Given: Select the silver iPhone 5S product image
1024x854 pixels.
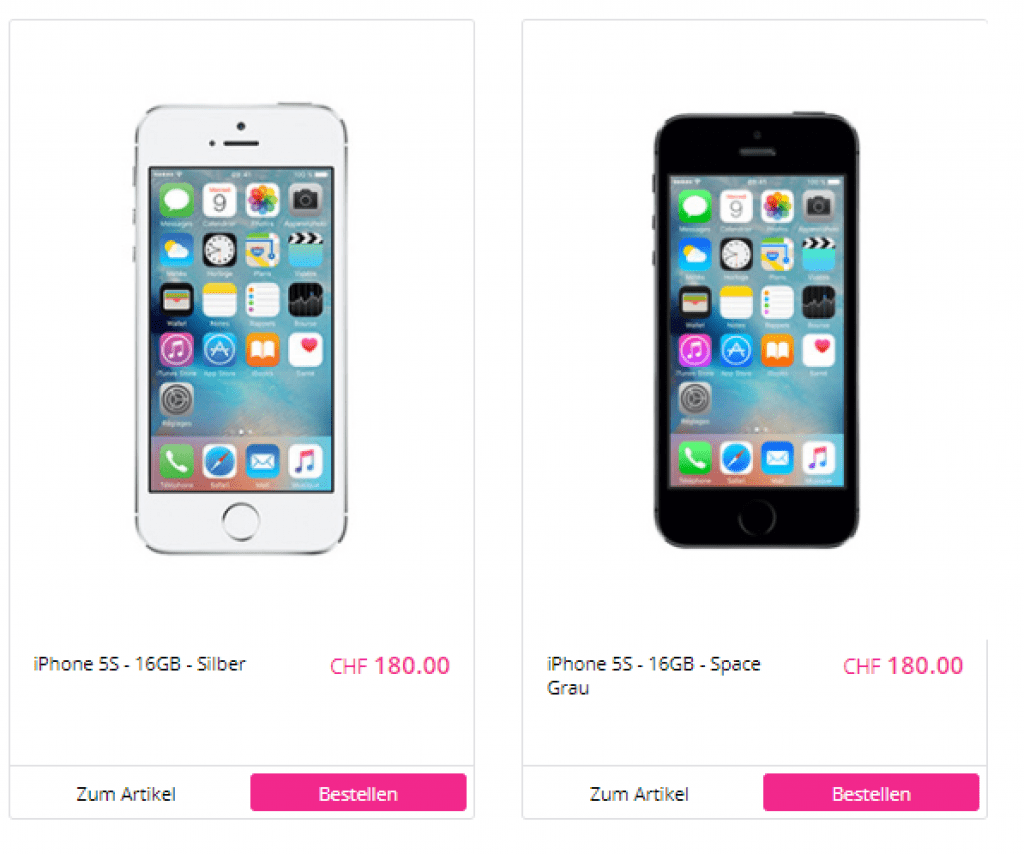Looking at the screenshot, I should (x=241, y=328).
